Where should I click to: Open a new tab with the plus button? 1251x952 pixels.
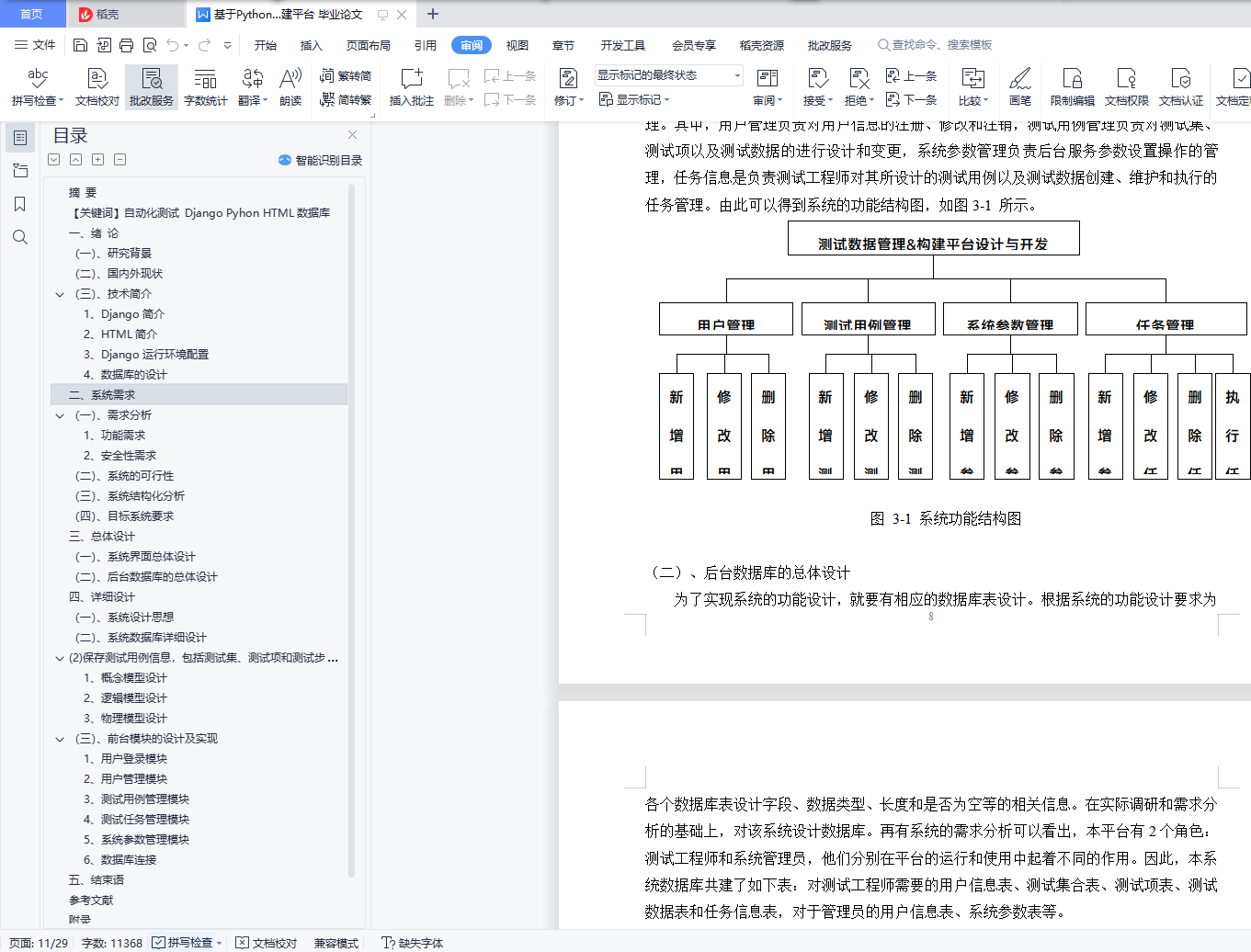433,14
